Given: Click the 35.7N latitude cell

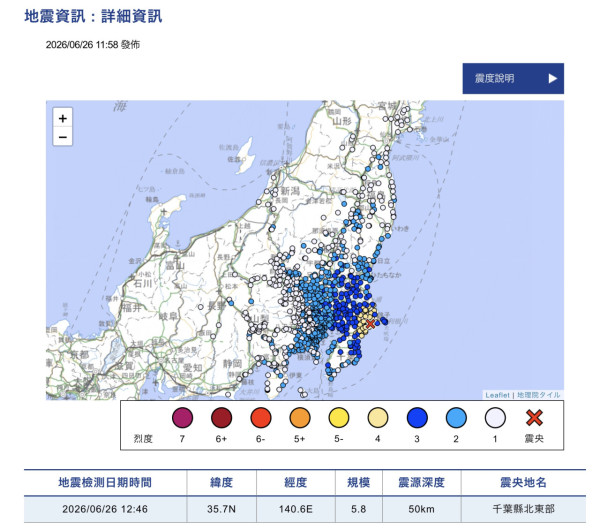Looking at the screenshot, I should [222, 509].
